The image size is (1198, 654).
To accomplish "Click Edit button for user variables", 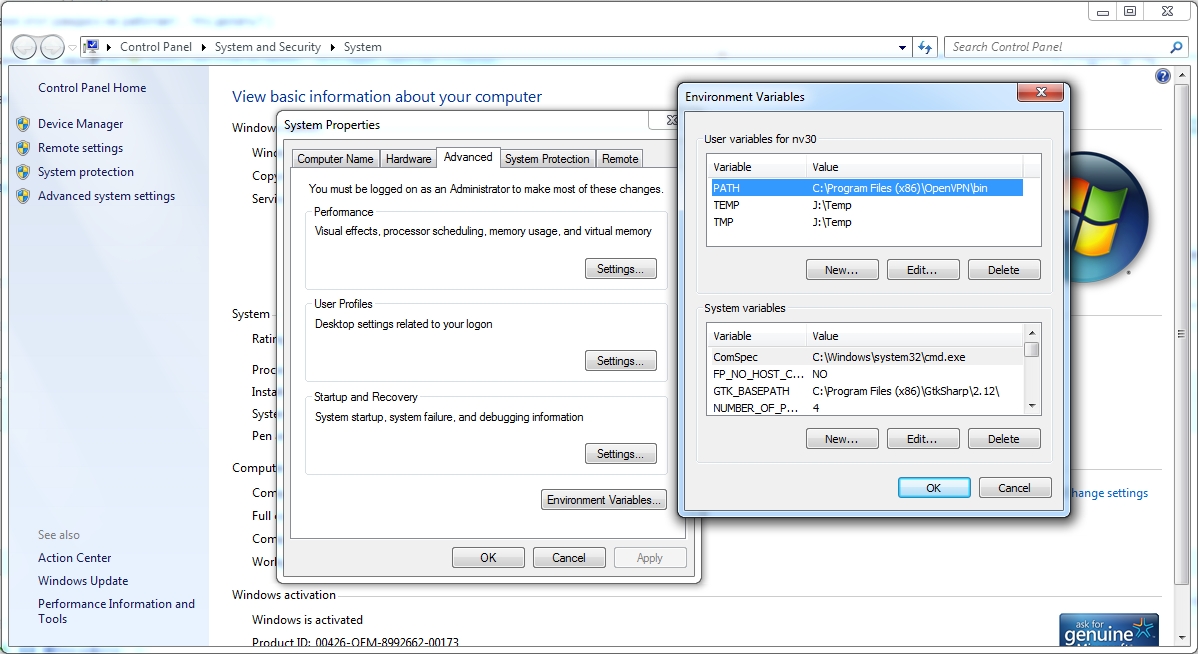I will pos(921,270).
